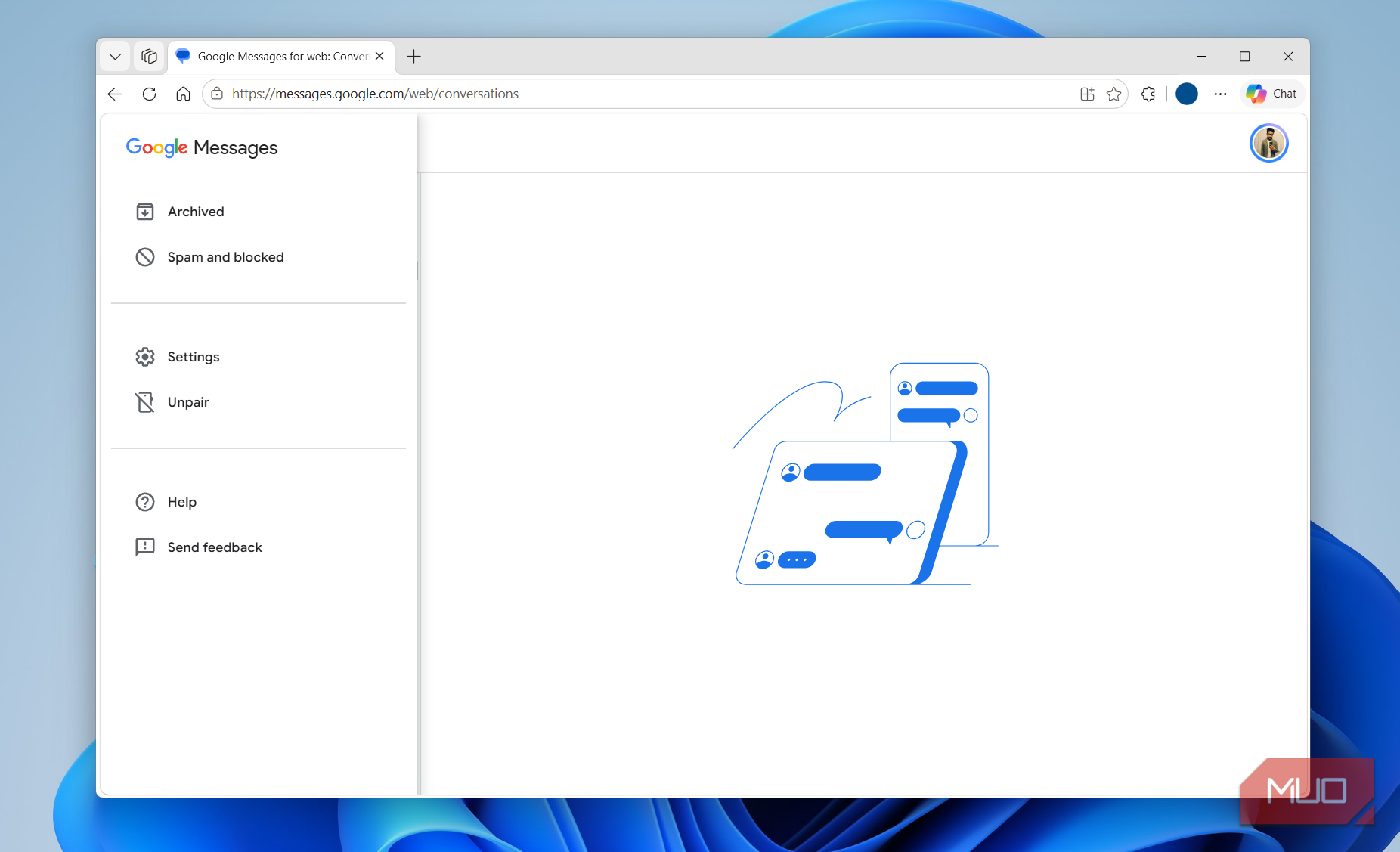Open Google account profile picture
Screen dimensions: 1400x852
click(x=1269, y=144)
